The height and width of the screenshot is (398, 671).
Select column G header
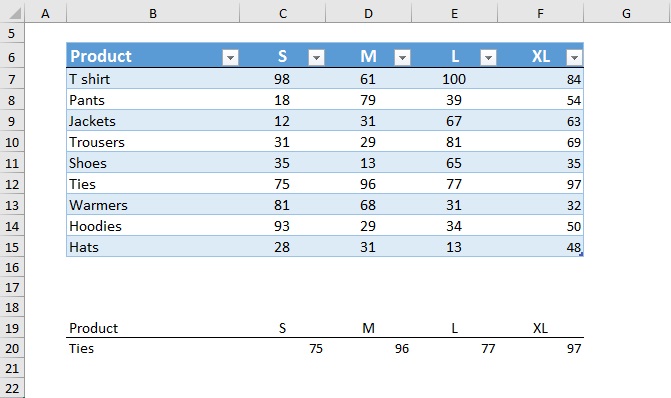tap(626, 13)
